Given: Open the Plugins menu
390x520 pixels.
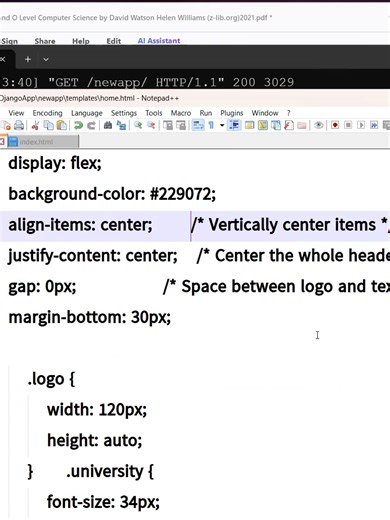Looking at the screenshot, I should click(232, 113).
